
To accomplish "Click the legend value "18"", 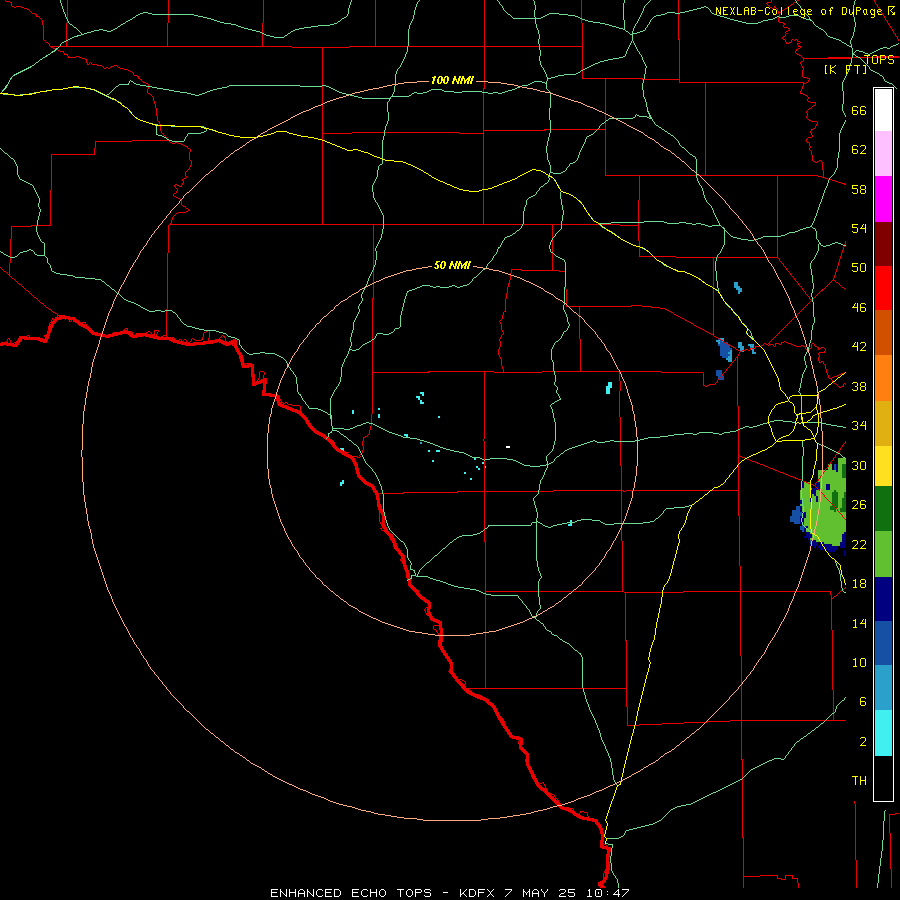I will 859,584.
